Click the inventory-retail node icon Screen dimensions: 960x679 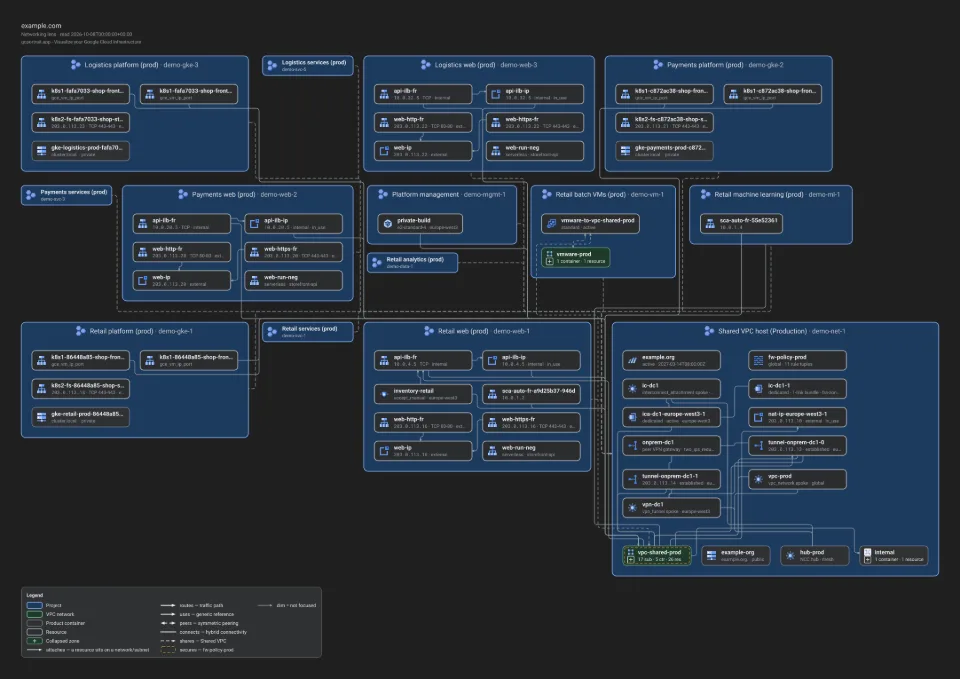tap(384, 394)
